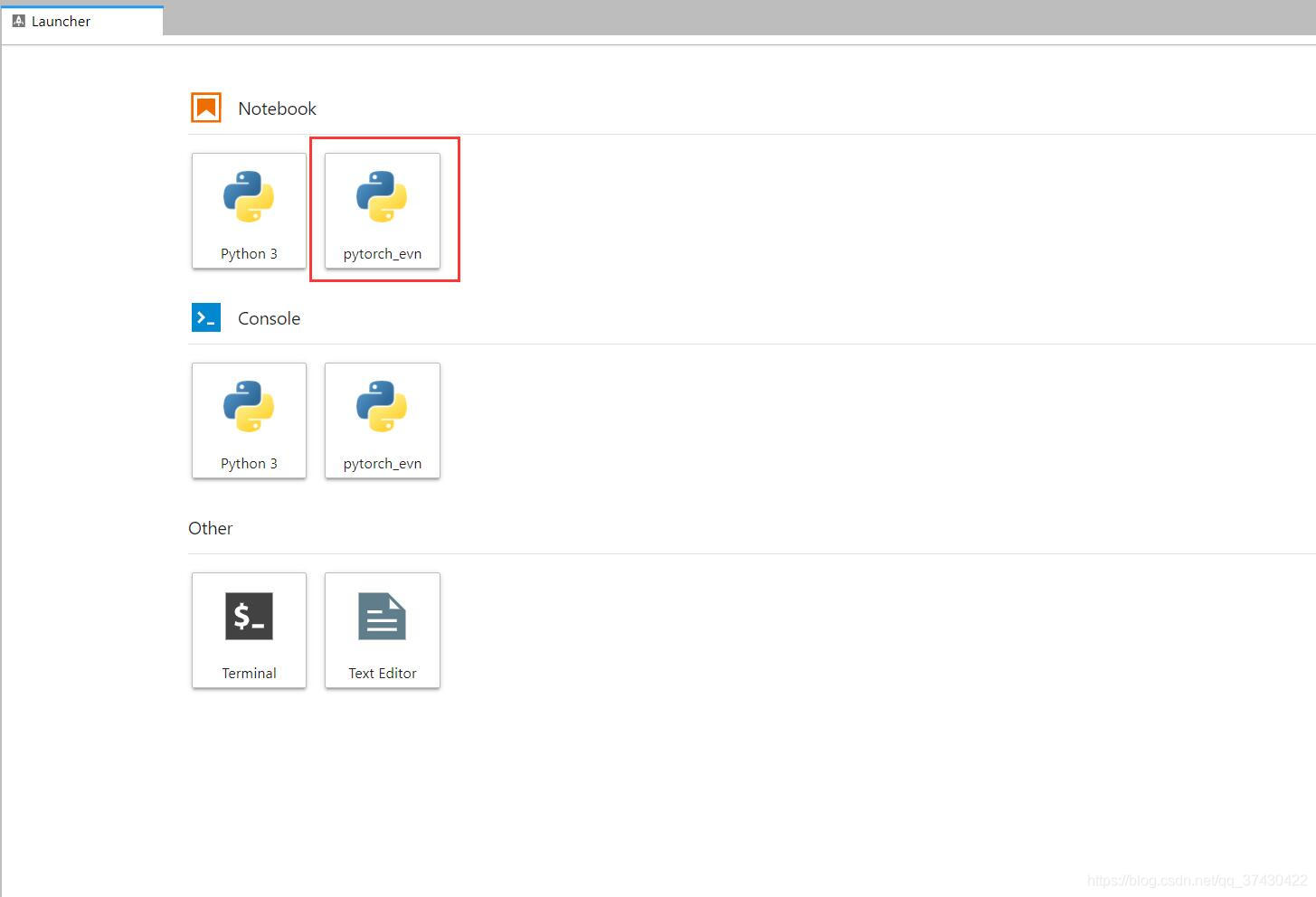This screenshot has width=1316, height=897.
Task: Open a pytorch_evn console
Action: click(x=383, y=420)
